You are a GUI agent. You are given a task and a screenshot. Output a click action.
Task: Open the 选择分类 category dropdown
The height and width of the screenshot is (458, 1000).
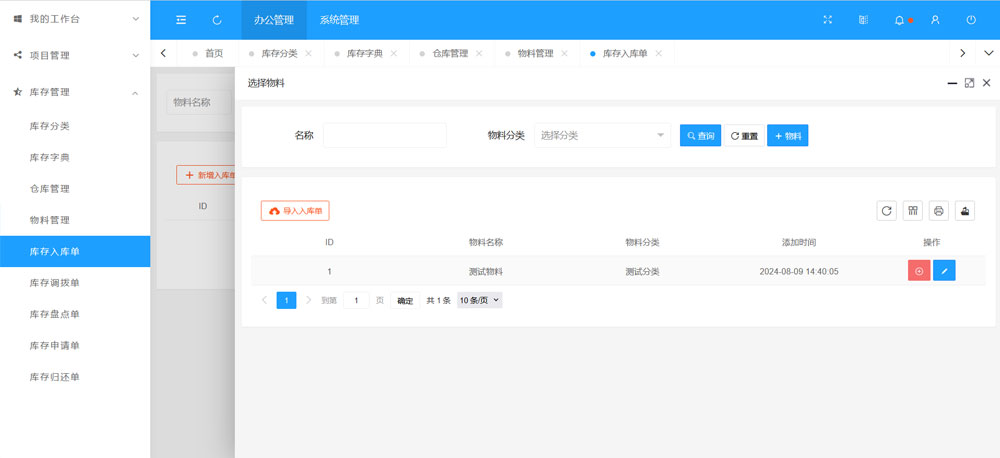click(602, 135)
